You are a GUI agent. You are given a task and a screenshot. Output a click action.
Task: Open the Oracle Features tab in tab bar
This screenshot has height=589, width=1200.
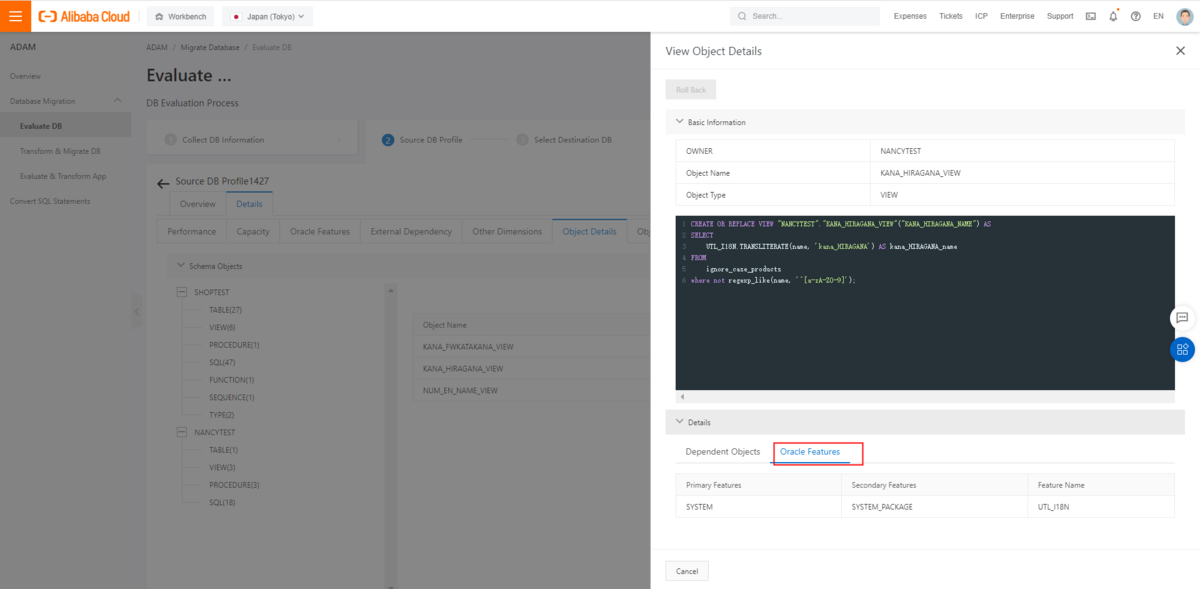pos(320,231)
